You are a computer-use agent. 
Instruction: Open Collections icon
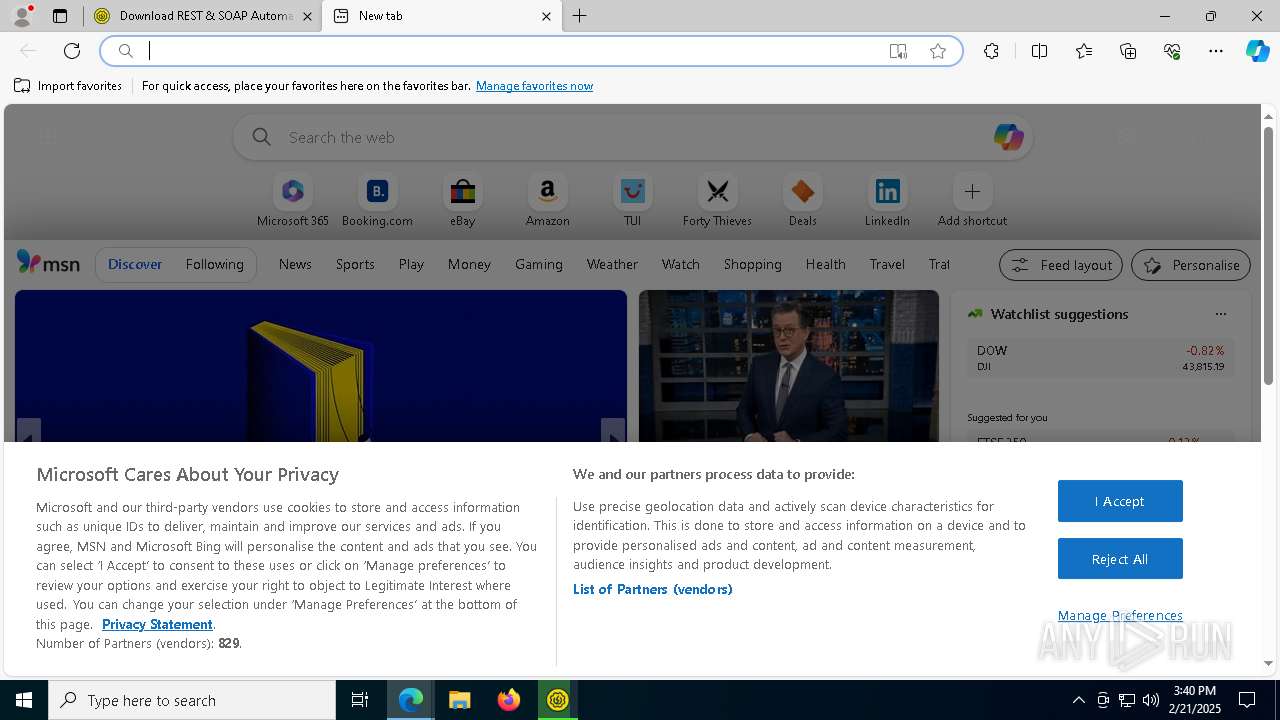pos(1128,51)
